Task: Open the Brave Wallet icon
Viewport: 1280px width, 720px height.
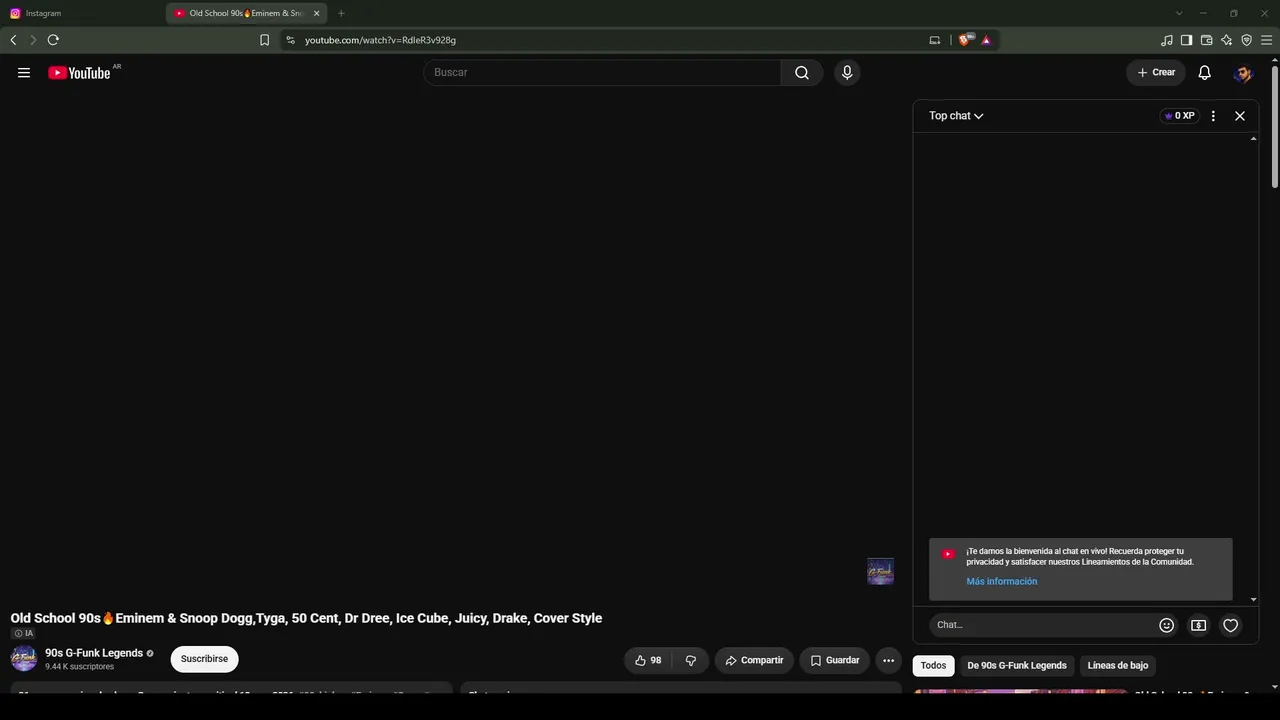Action: [x=1206, y=40]
